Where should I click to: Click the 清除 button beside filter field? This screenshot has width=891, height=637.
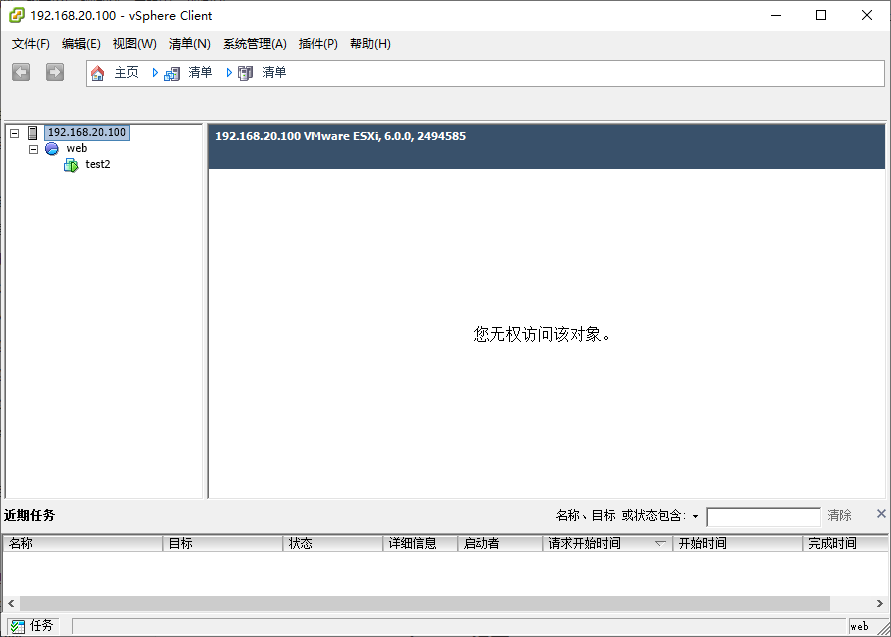pos(839,516)
